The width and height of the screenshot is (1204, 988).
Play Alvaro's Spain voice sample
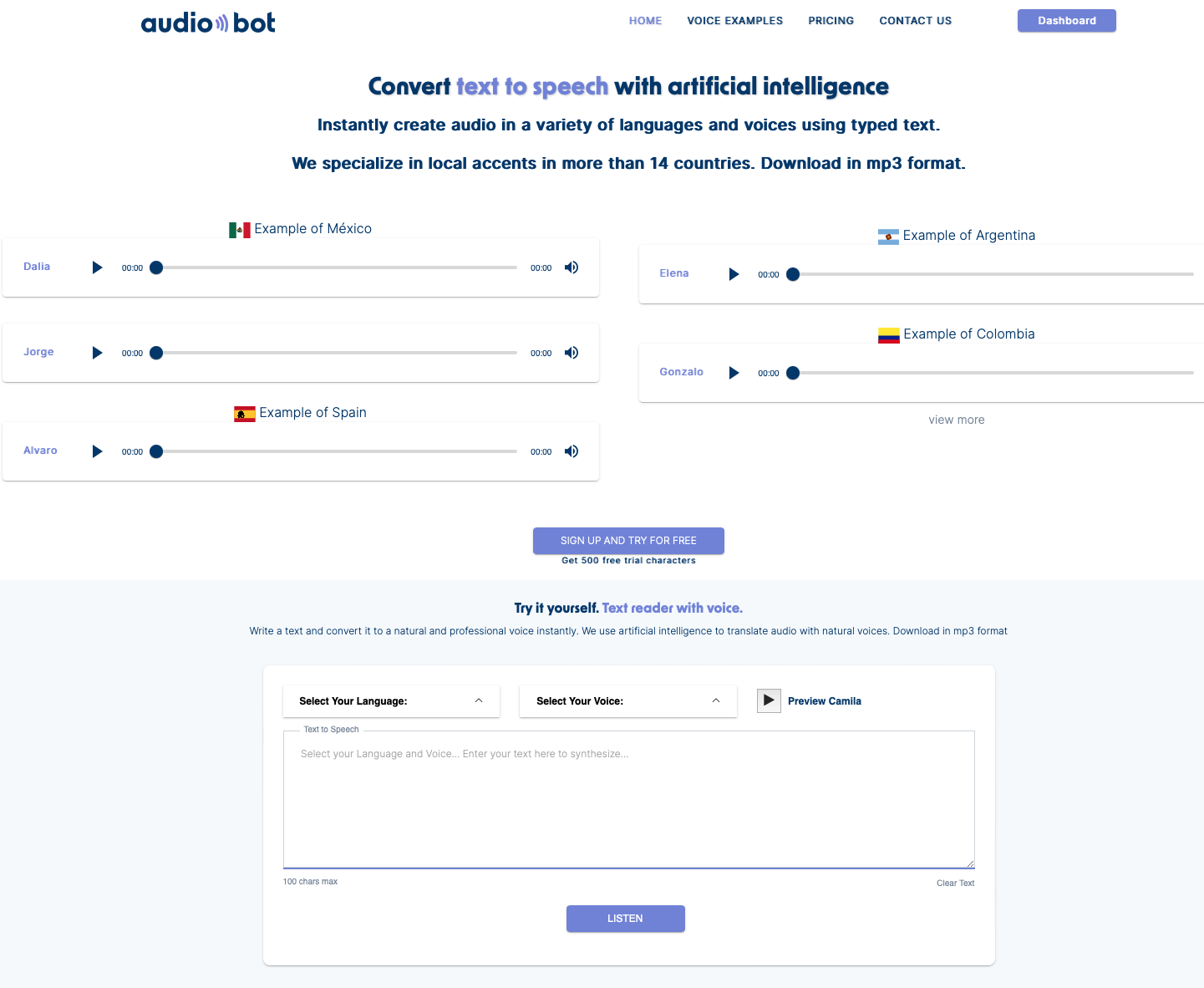tap(97, 451)
